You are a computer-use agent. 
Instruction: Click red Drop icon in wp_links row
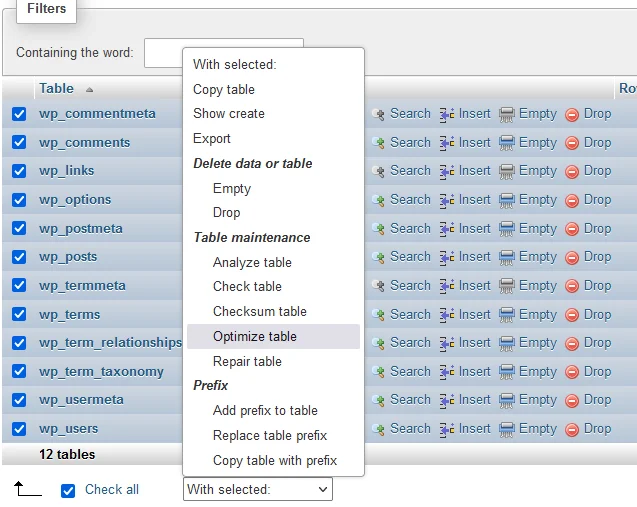click(x=572, y=172)
